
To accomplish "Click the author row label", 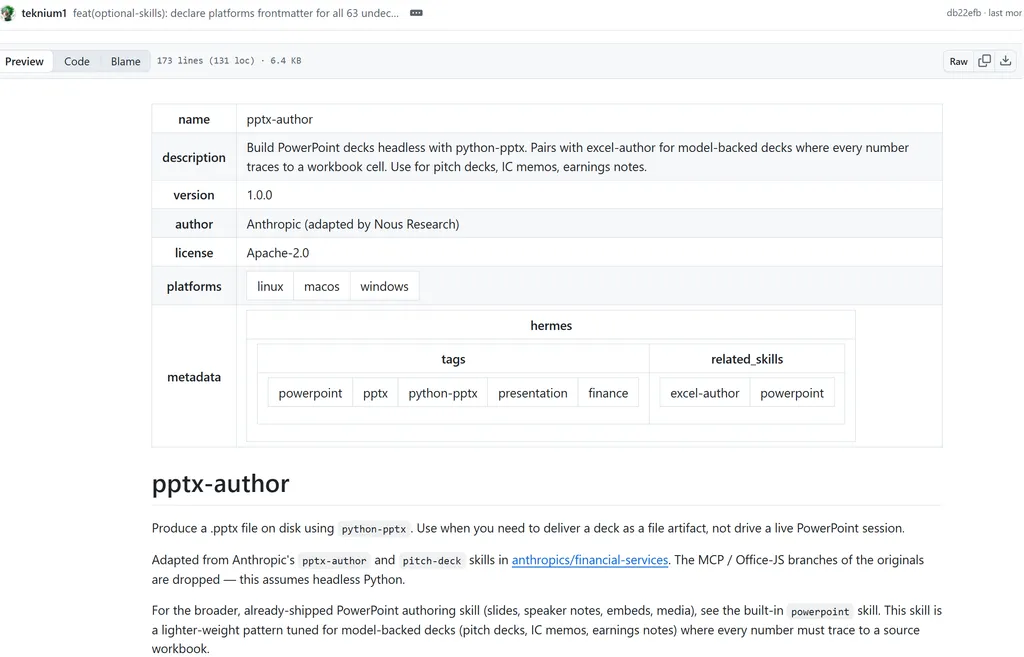I will tap(194, 224).
